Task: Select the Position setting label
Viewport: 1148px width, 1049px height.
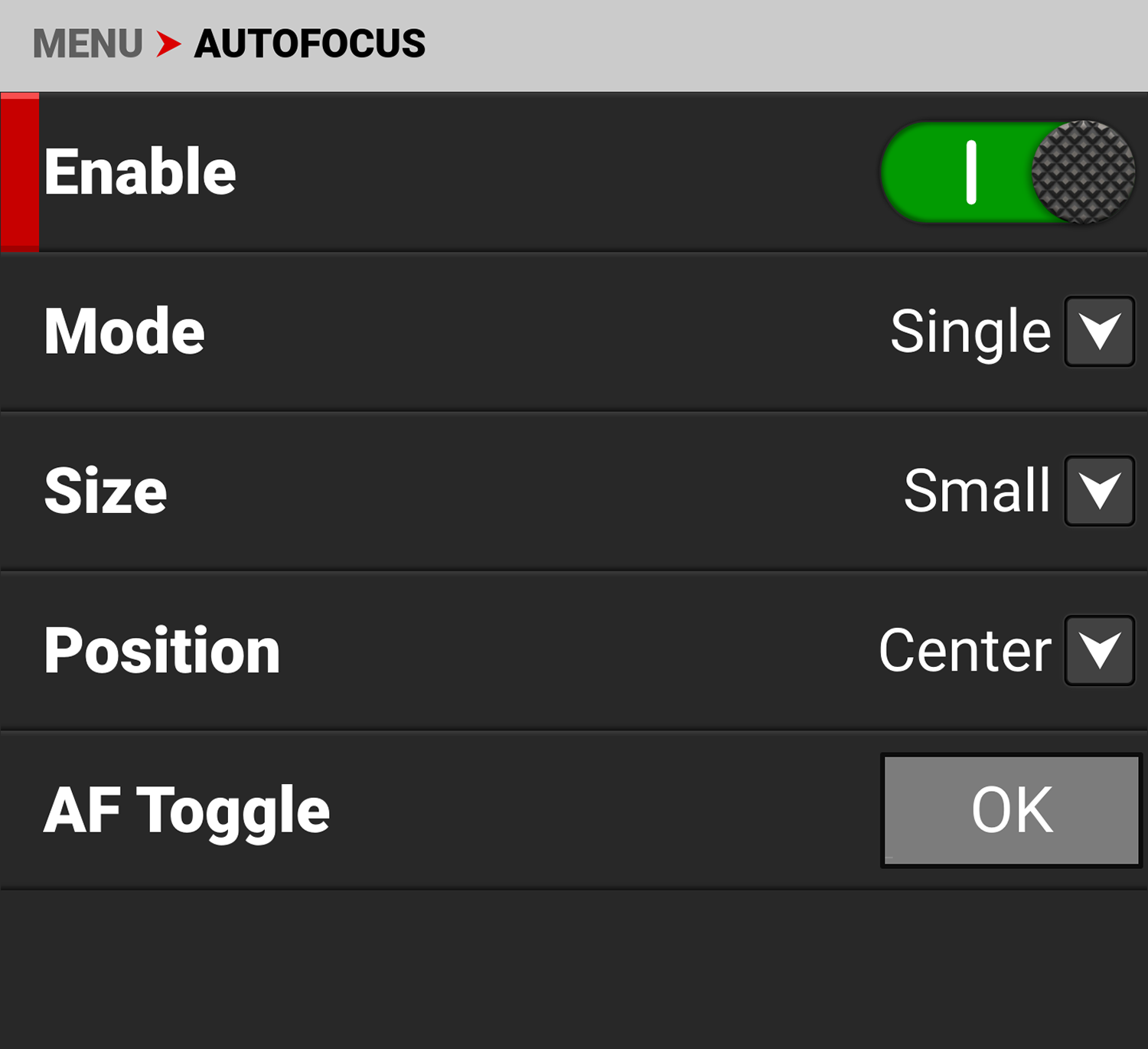Action: [162, 650]
